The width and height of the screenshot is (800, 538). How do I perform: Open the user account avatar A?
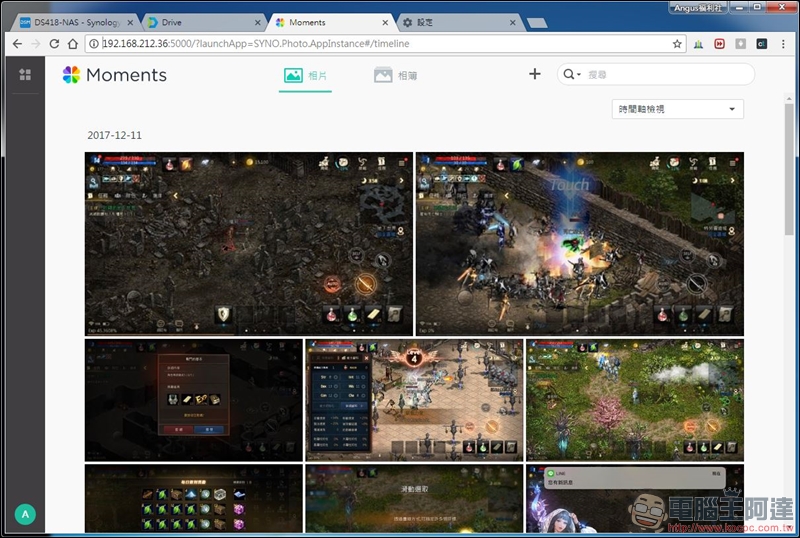(25, 514)
